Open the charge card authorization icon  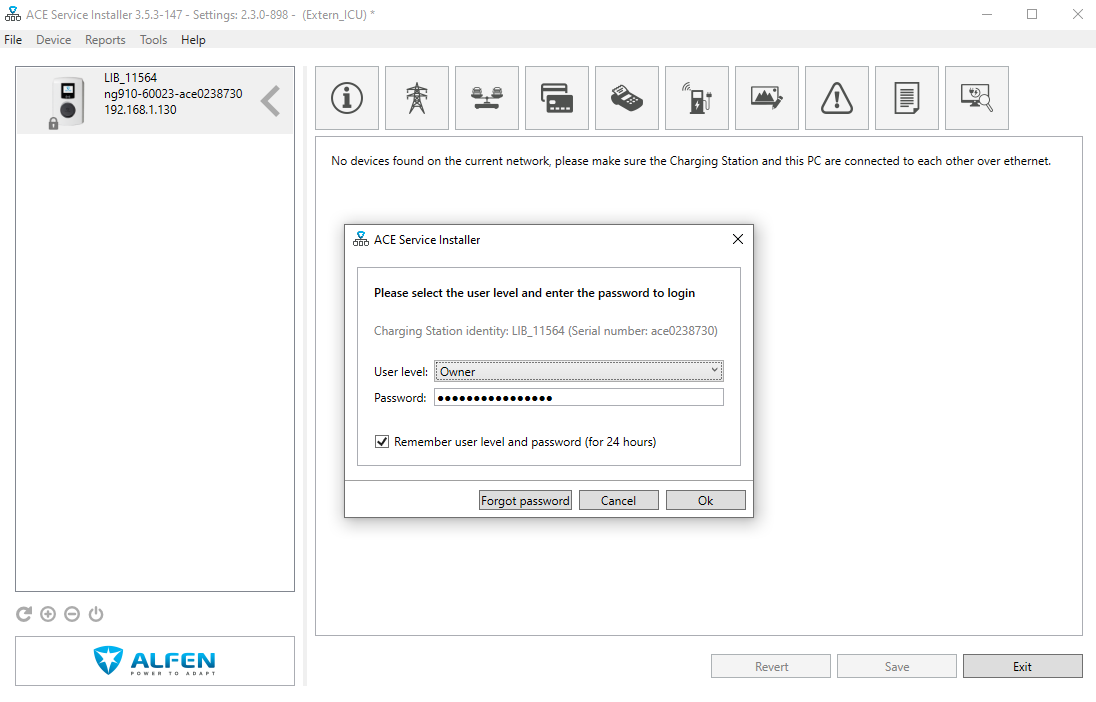click(x=556, y=98)
